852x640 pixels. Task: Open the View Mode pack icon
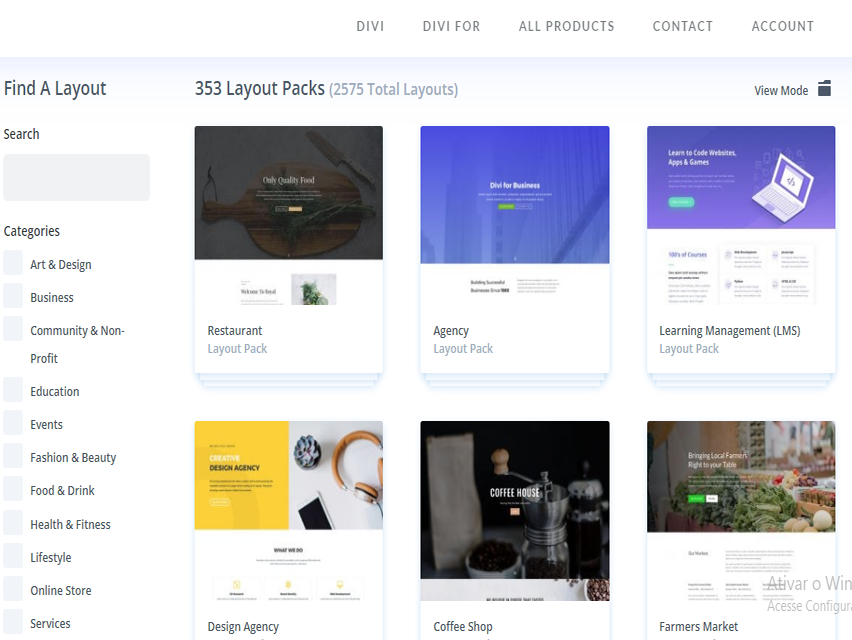[x=824, y=88]
